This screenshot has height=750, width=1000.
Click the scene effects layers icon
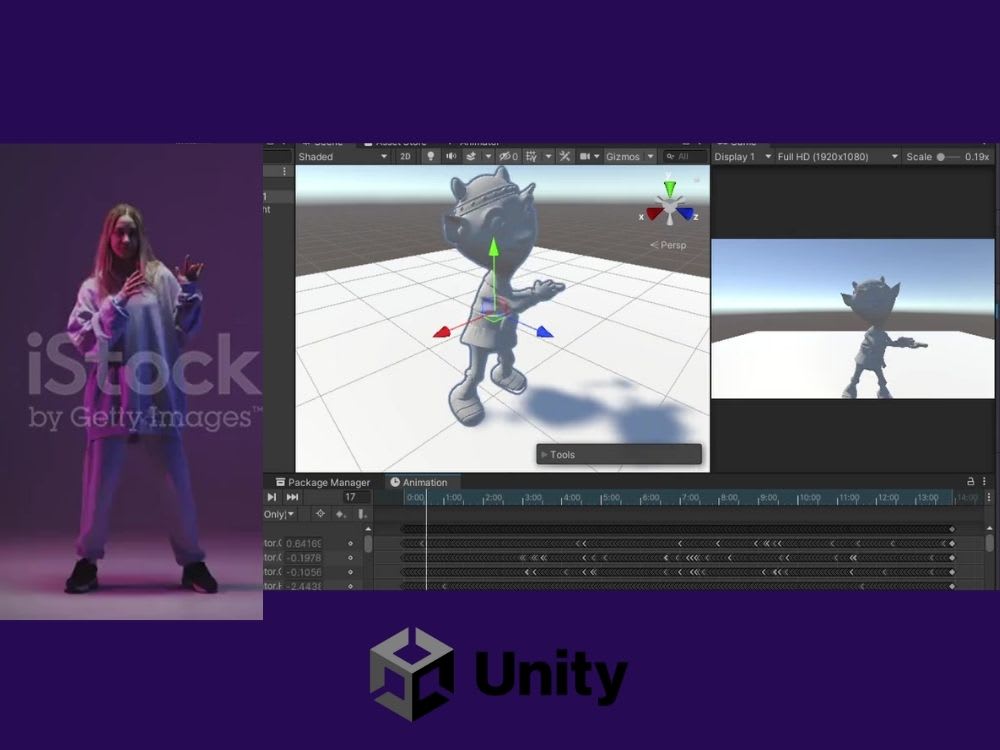tap(471, 156)
